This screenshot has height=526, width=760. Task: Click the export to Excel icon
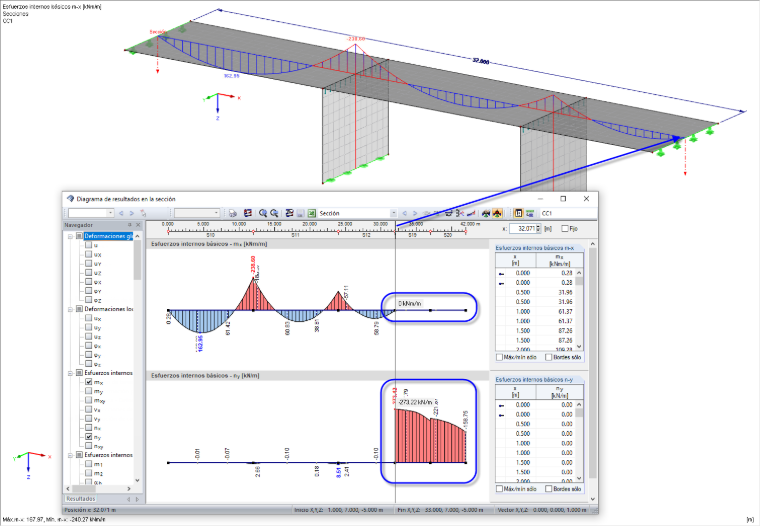312,213
